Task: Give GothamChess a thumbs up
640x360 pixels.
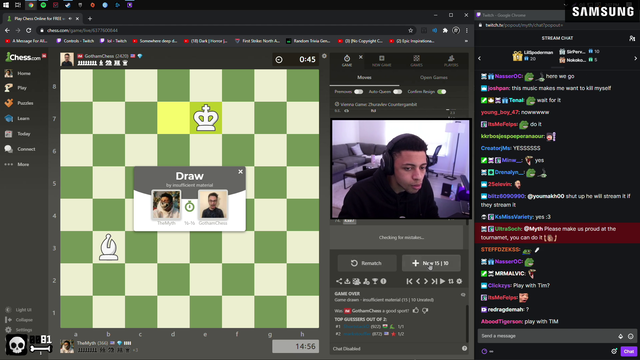Action: [416, 311]
